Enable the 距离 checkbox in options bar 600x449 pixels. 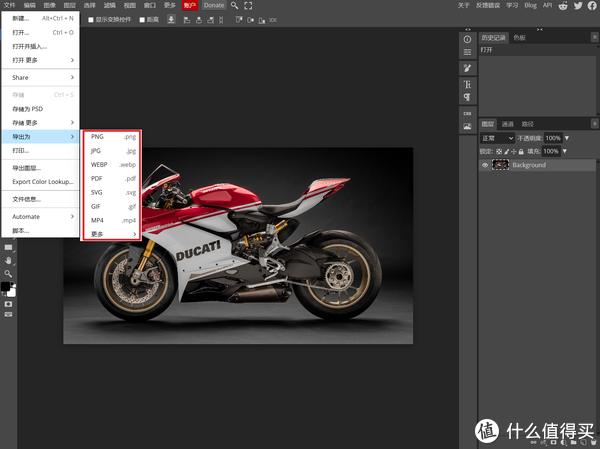tap(142, 20)
